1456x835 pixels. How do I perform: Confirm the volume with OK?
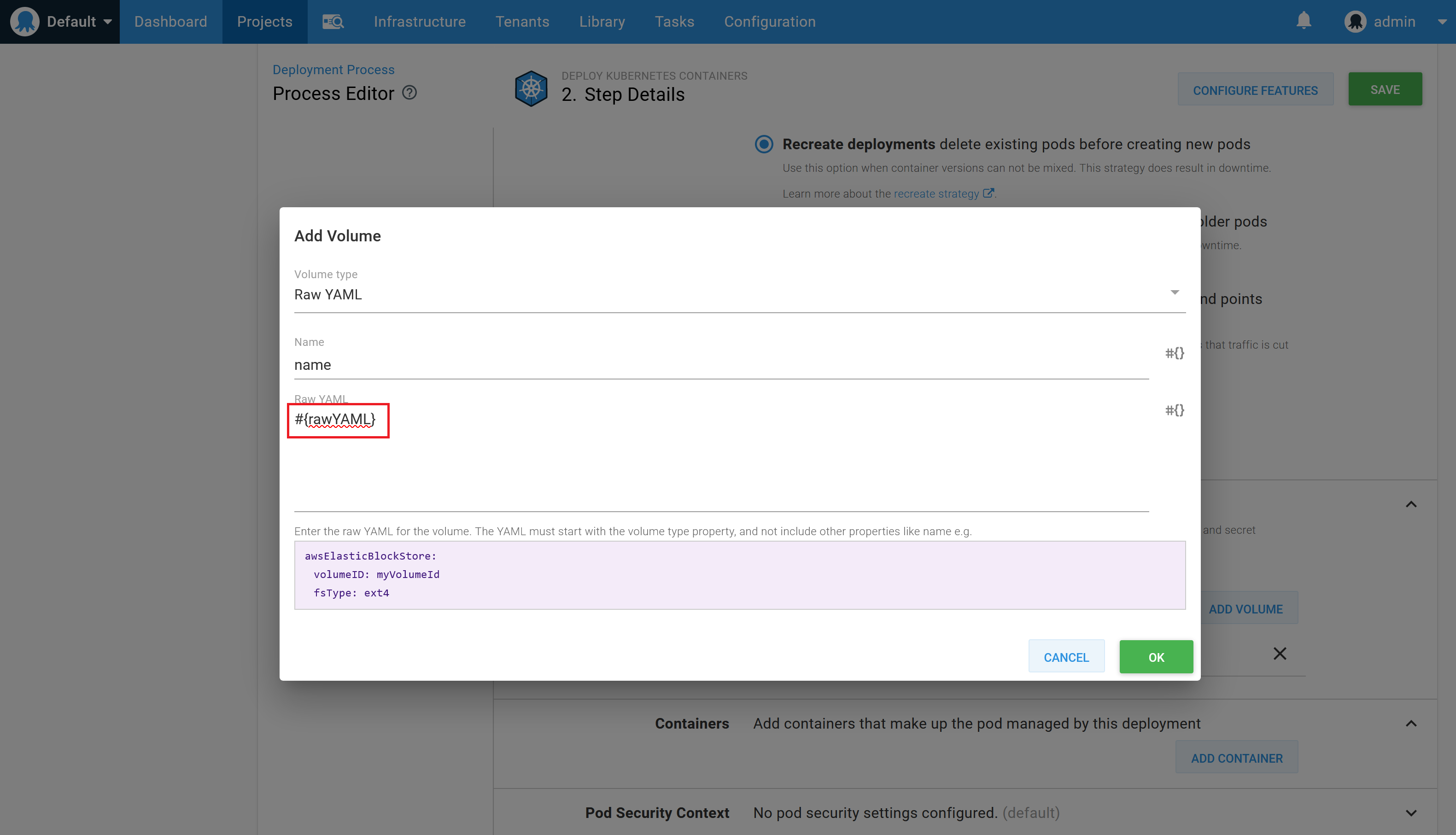[1156, 657]
